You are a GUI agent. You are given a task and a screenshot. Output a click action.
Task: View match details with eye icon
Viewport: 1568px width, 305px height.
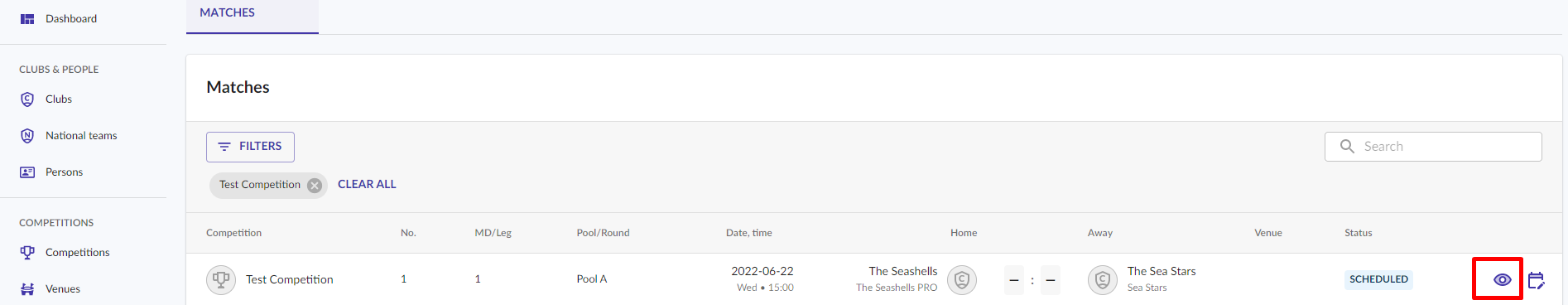pos(1502,280)
